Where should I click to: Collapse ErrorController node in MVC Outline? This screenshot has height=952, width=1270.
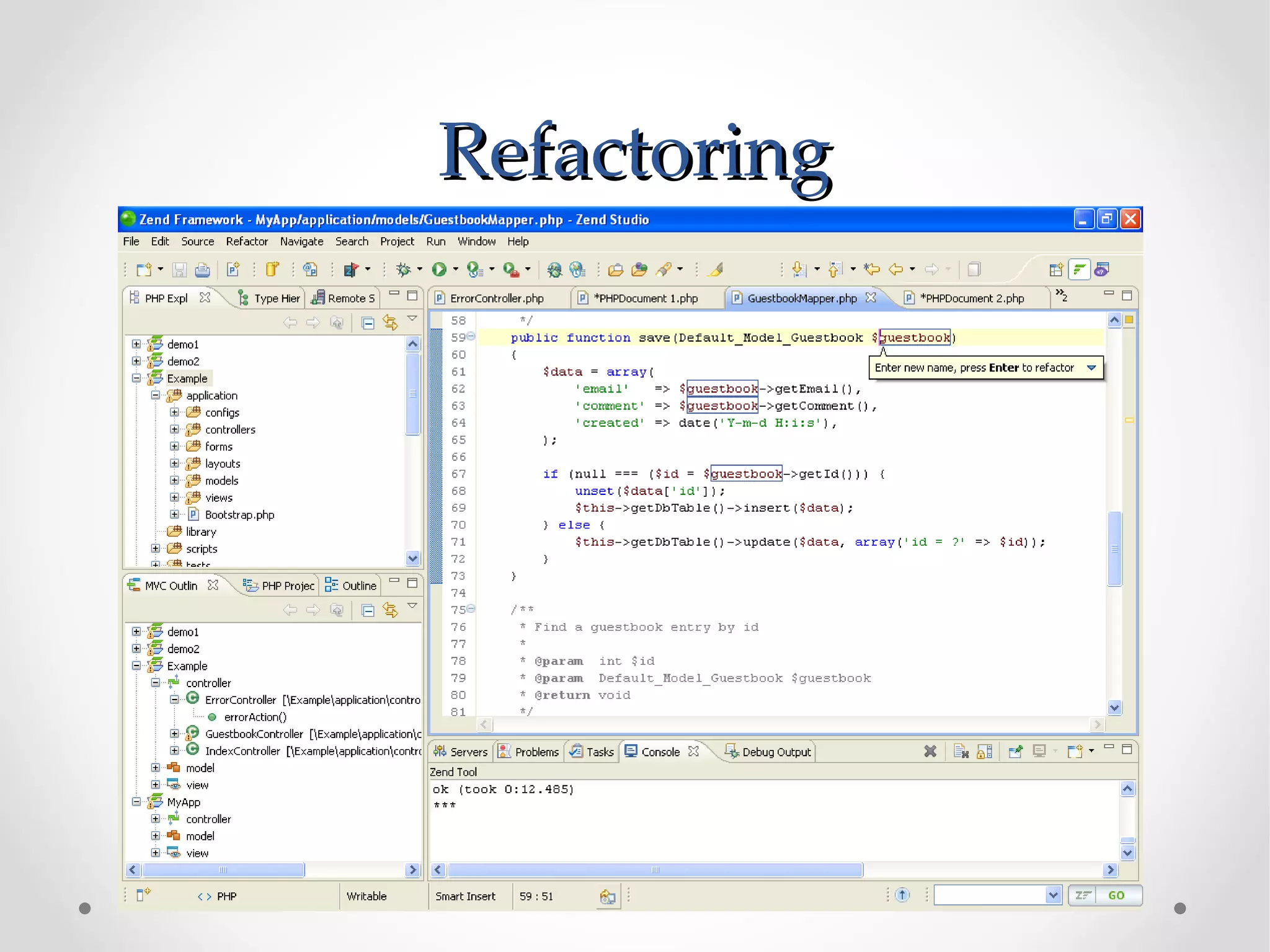pos(175,699)
